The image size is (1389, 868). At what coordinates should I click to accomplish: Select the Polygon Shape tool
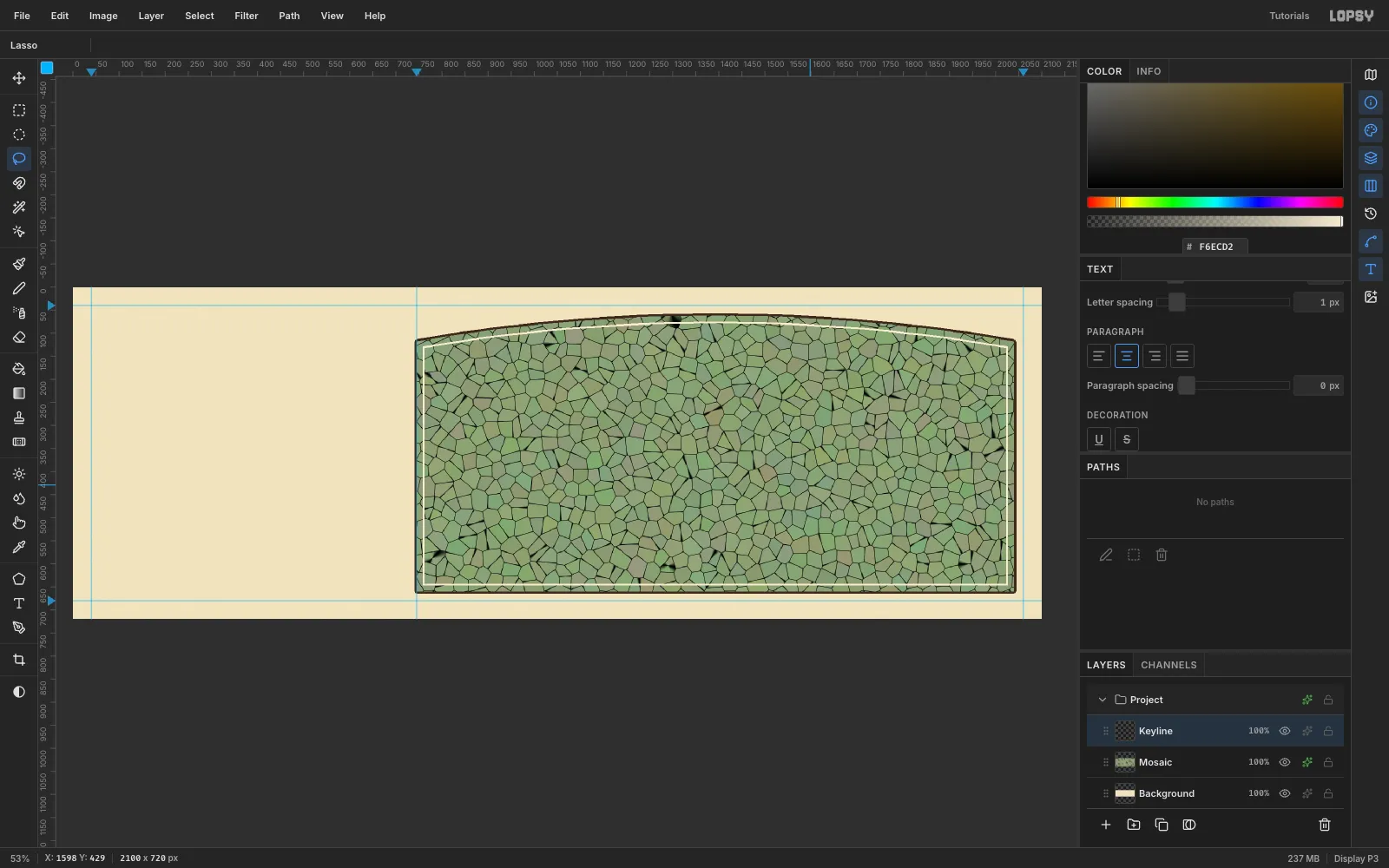pos(19,579)
